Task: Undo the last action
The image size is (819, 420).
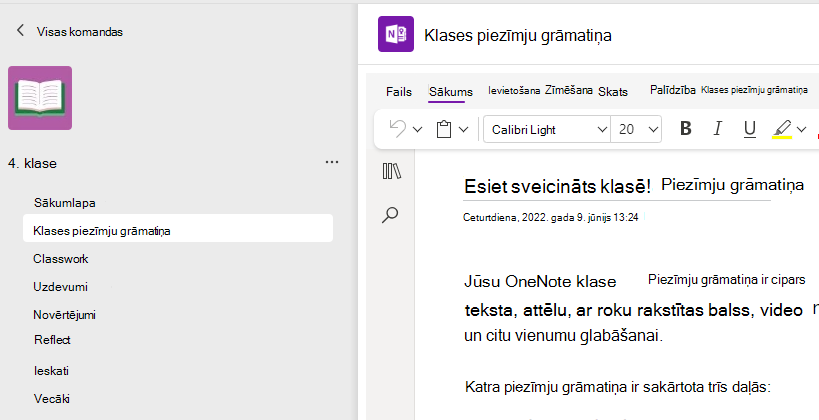Action: pos(398,129)
